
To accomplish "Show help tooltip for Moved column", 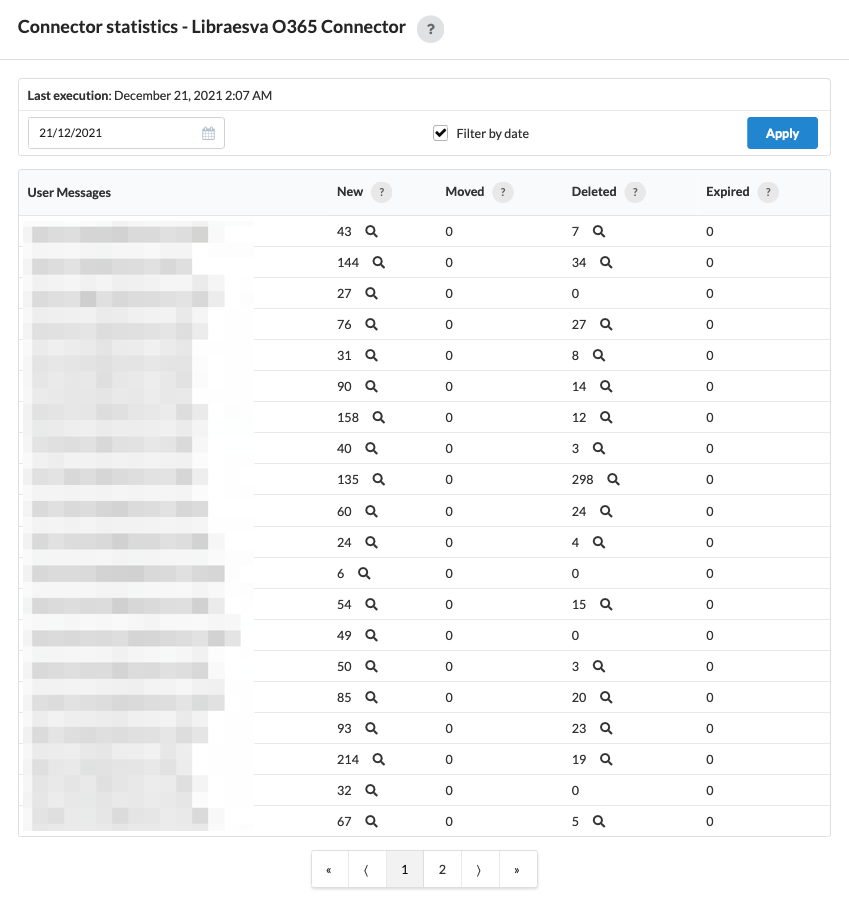I will [x=503, y=192].
